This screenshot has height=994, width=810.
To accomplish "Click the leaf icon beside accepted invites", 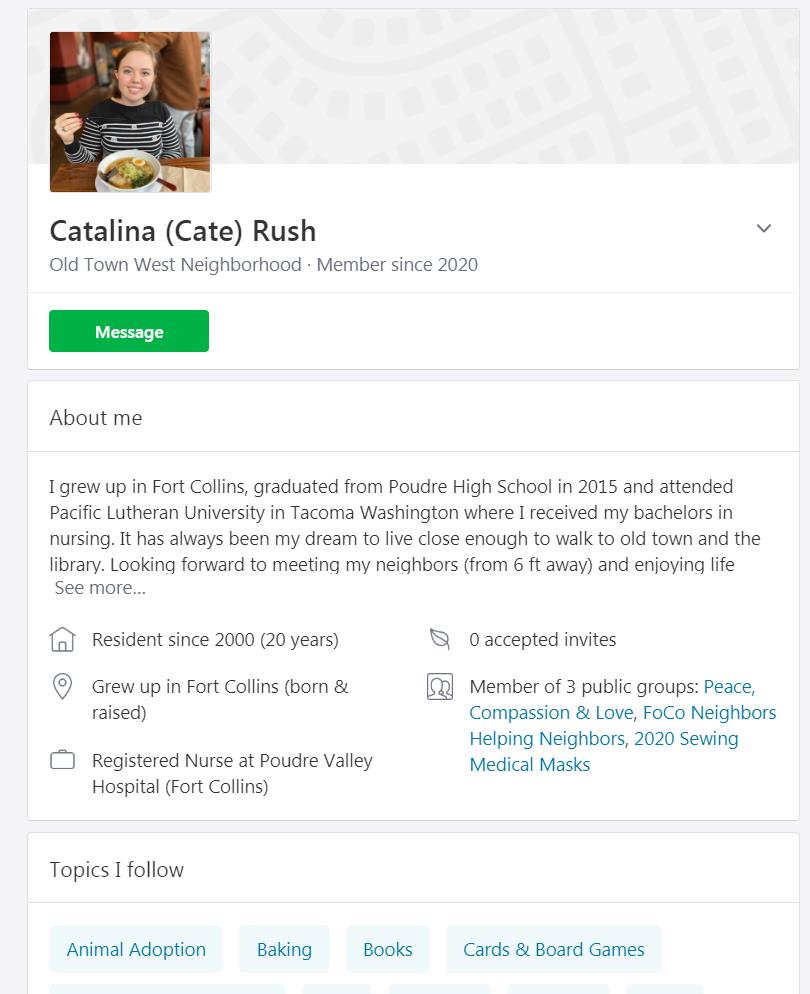I will pyautogui.click(x=439, y=640).
